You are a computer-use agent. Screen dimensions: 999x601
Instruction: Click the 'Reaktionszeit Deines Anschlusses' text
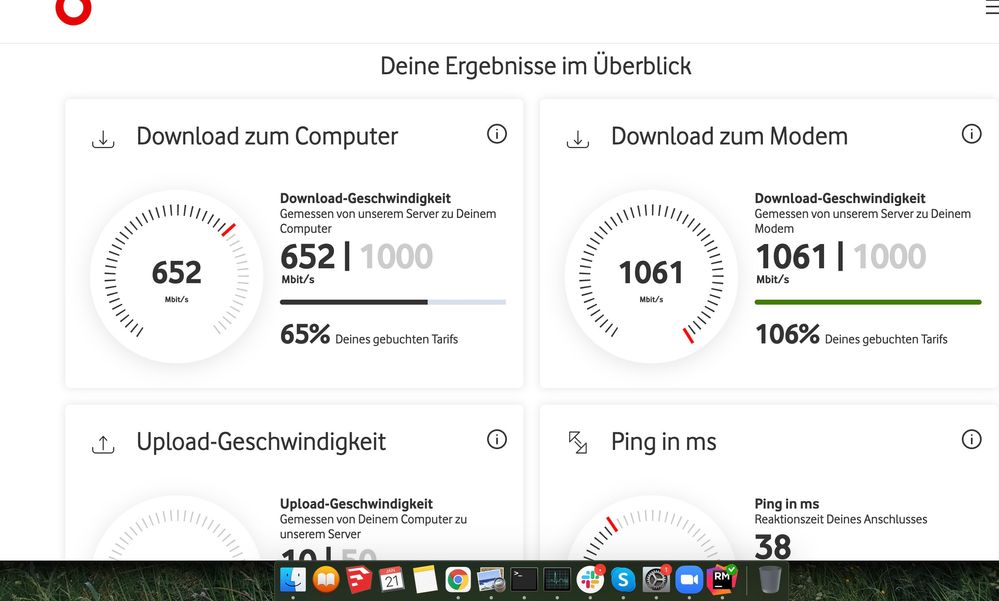pyautogui.click(x=841, y=519)
